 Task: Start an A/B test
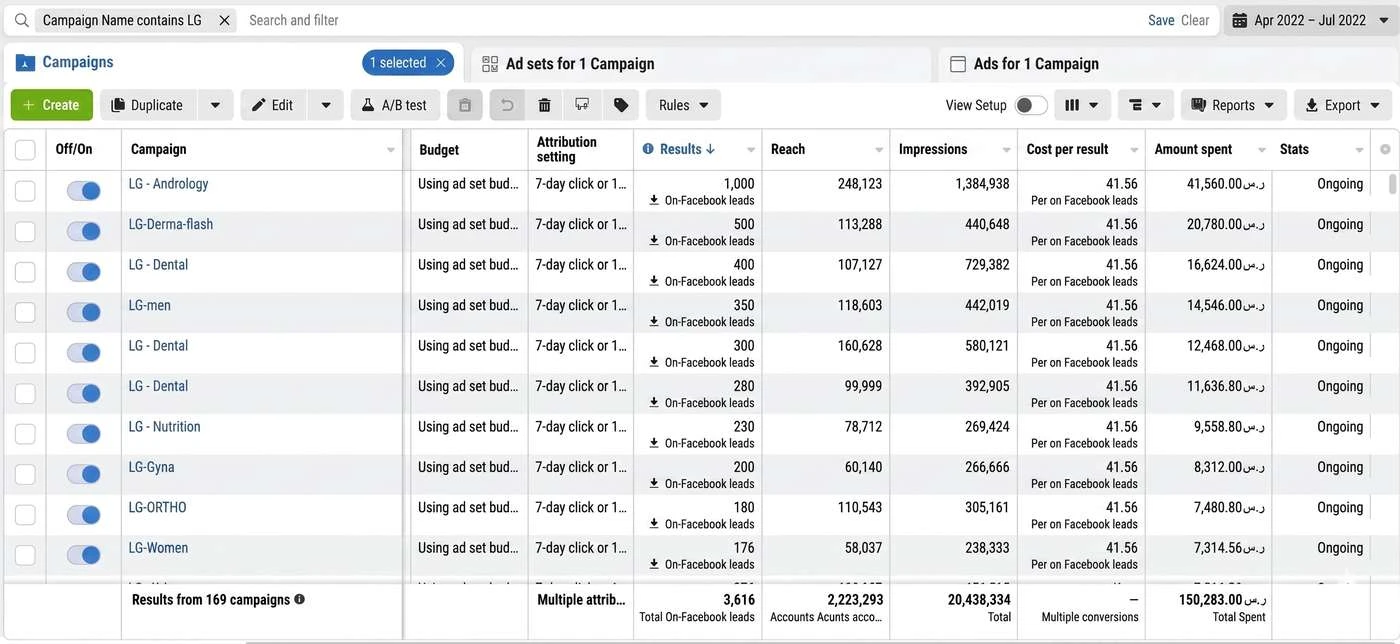coord(395,105)
